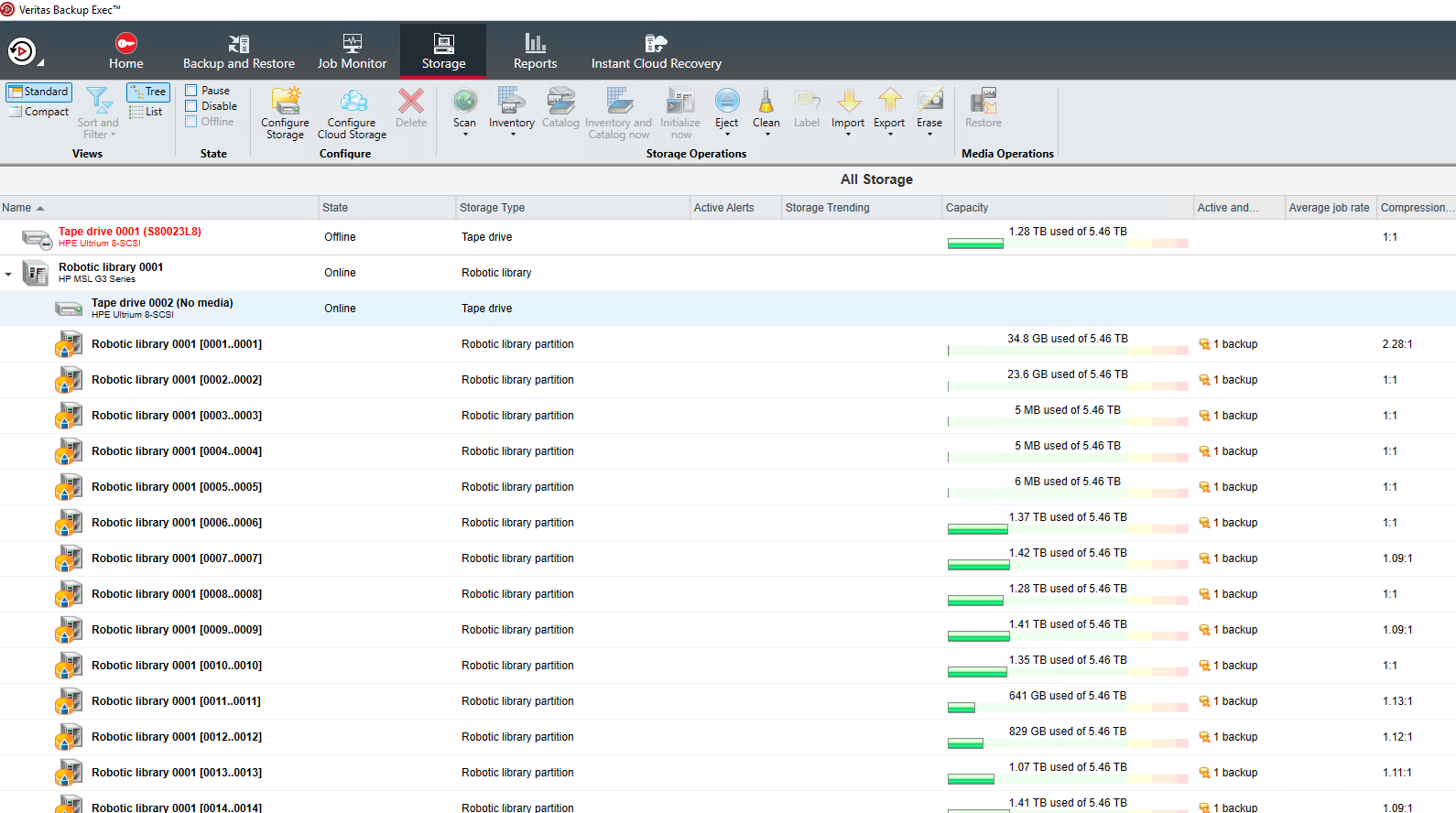Screen dimensions: 1456x813
Task: Toggle the Disable checkbox
Action: (191, 106)
